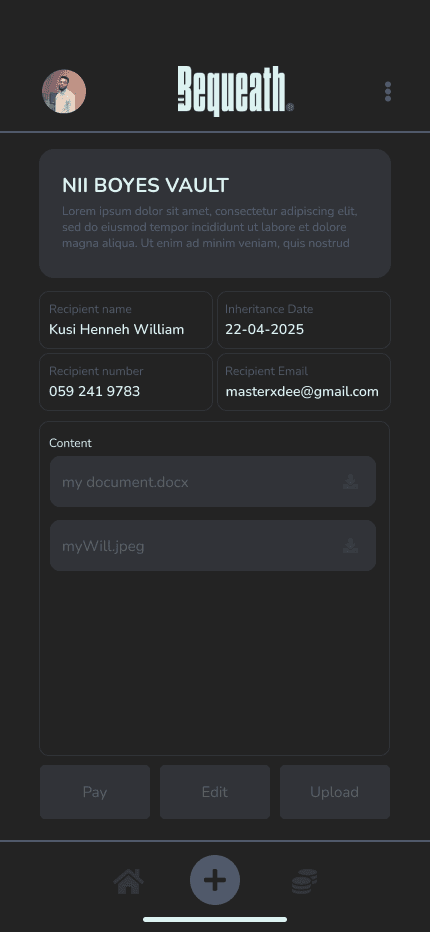Open the my document.docx entry
The height and width of the screenshot is (932, 430).
click(x=213, y=481)
